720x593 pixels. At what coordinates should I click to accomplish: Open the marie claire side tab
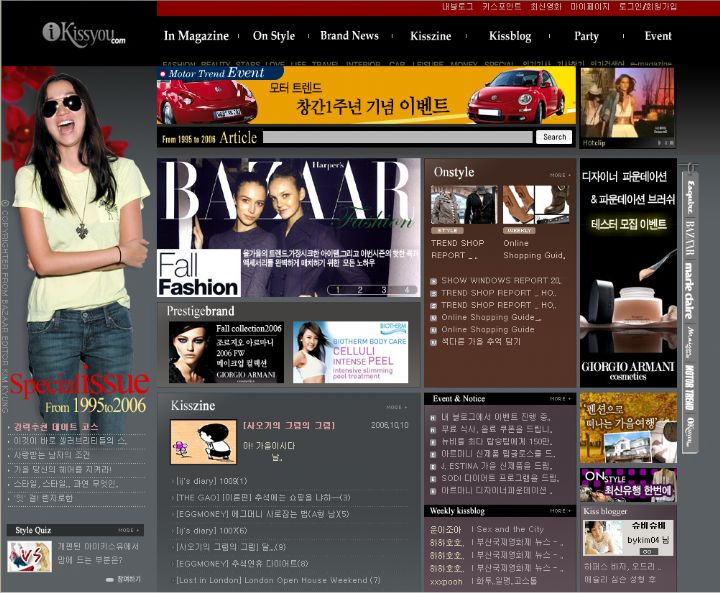pyautogui.click(x=690, y=291)
